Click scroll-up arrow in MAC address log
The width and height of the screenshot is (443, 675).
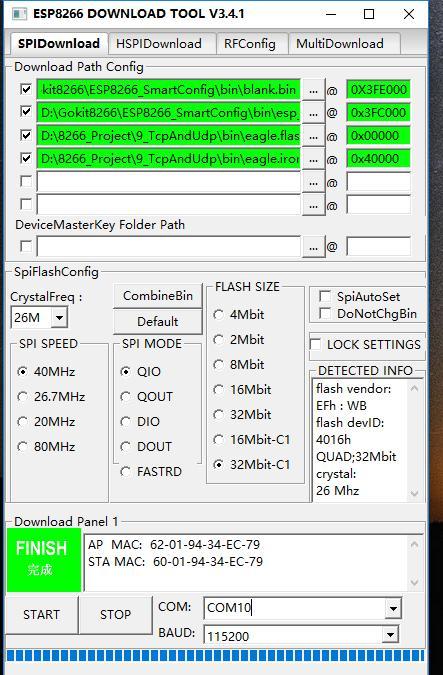coord(414,545)
